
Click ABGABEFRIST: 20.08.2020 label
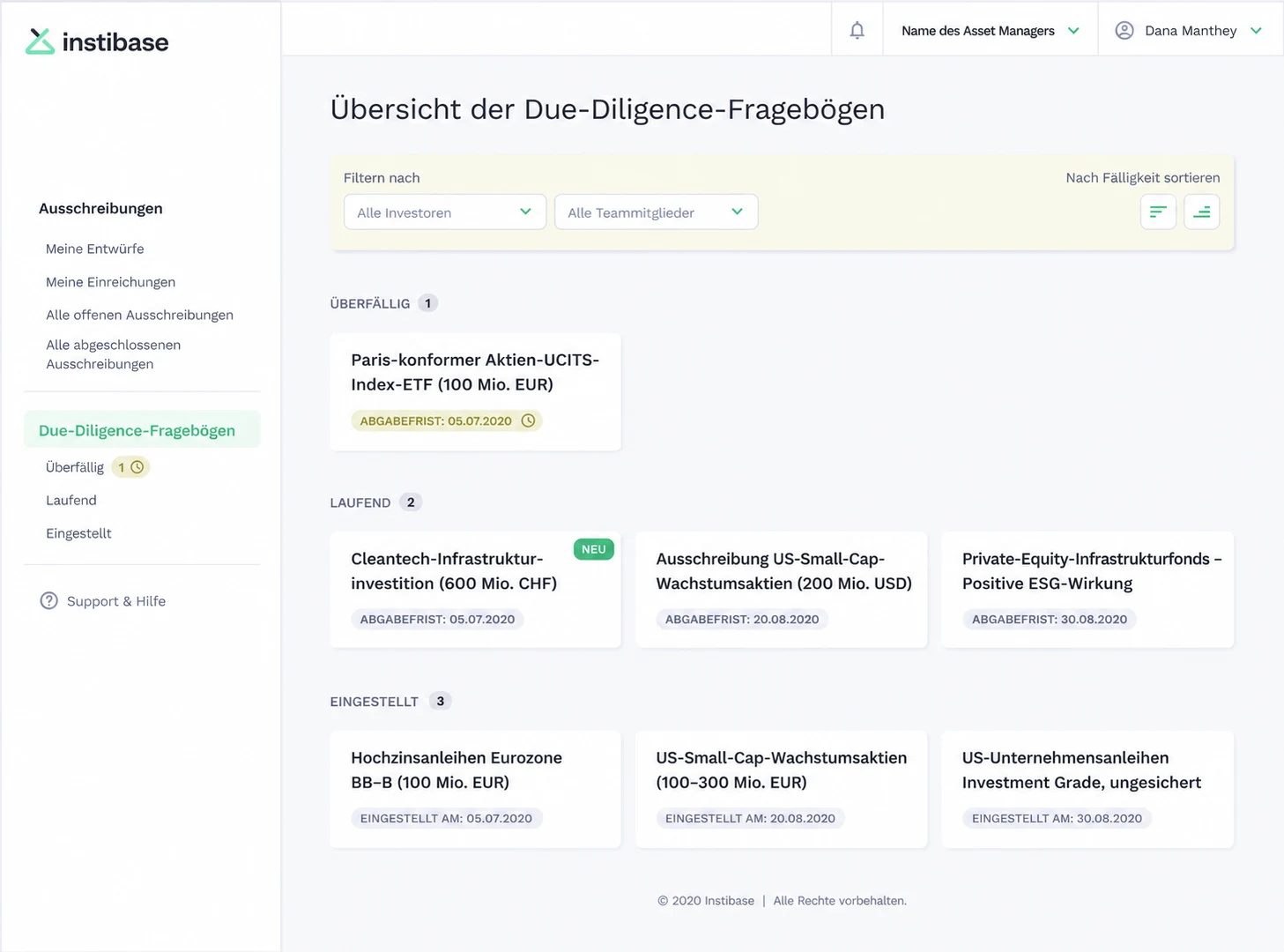tap(742, 619)
